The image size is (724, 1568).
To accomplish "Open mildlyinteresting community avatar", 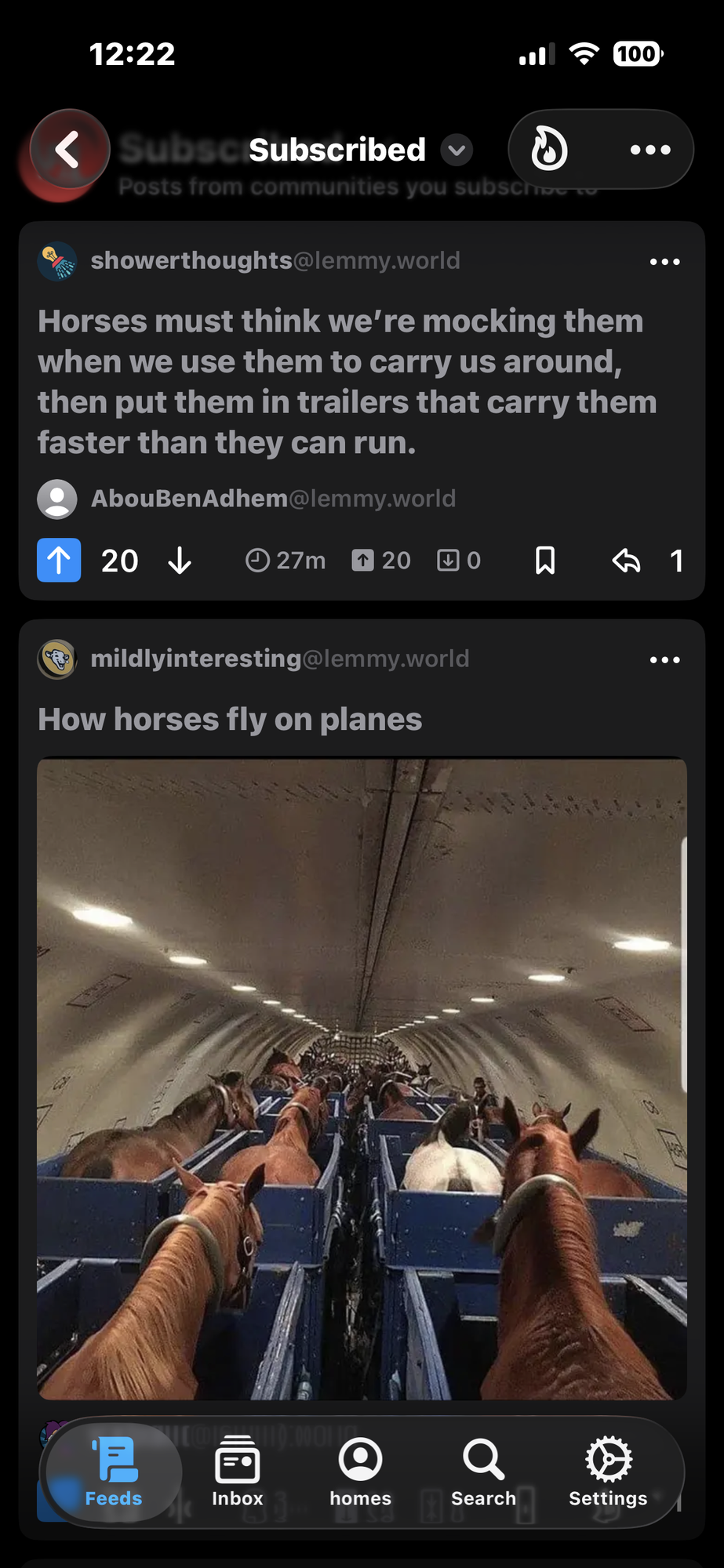I will (x=57, y=659).
